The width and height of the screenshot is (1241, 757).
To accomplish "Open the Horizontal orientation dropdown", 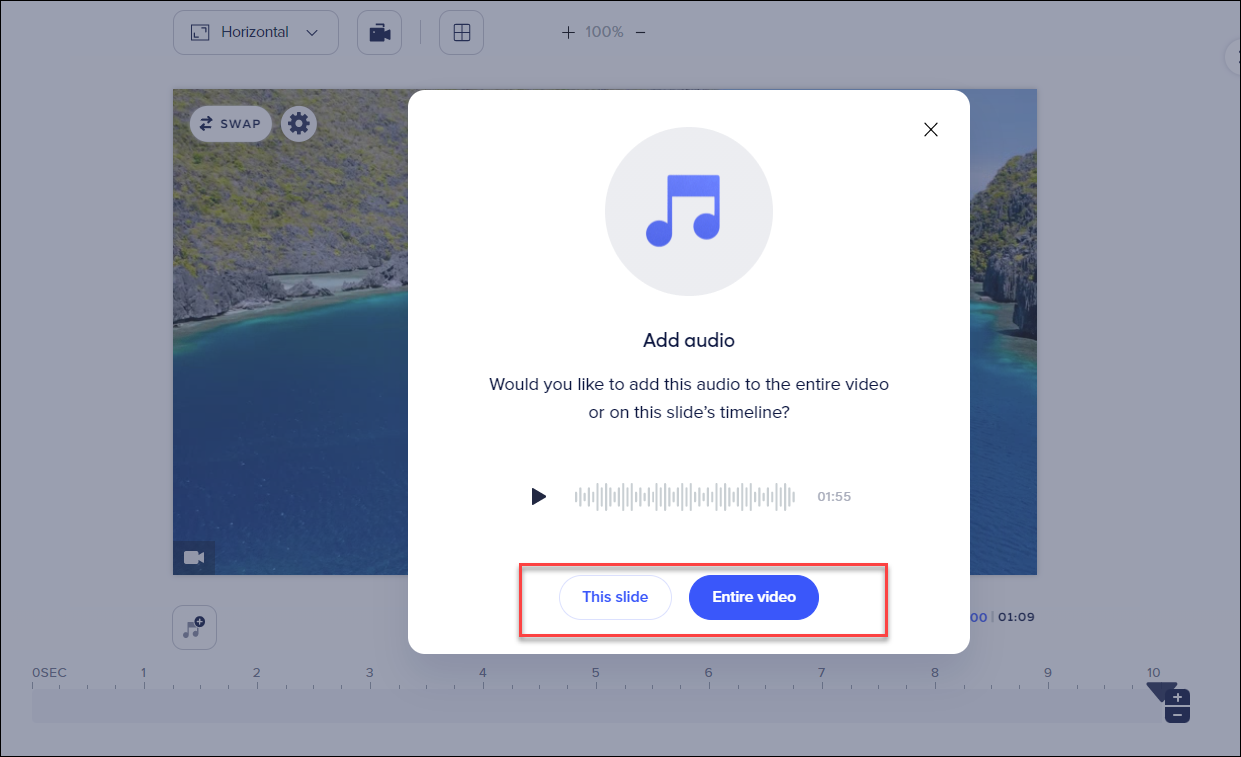I will [255, 32].
